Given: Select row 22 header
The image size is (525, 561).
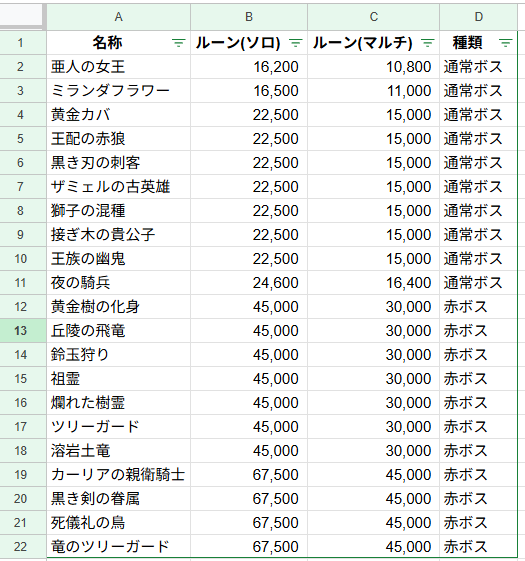Looking at the screenshot, I should click(x=21, y=547).
